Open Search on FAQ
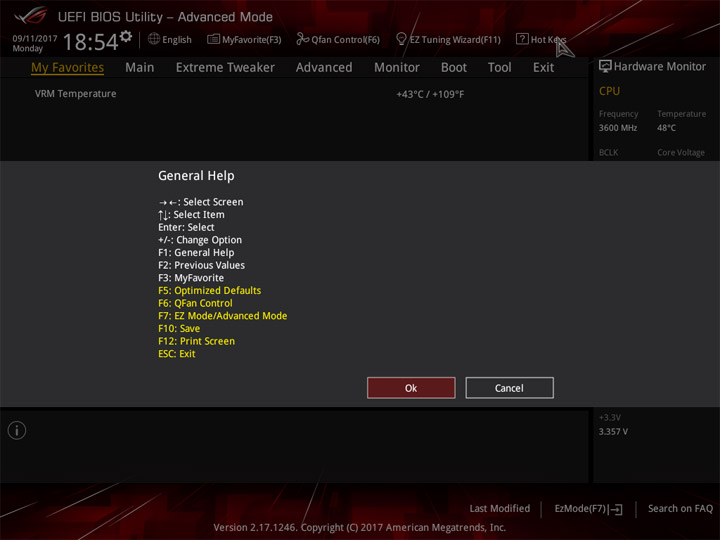720x540 pixels. coord(680,508)
